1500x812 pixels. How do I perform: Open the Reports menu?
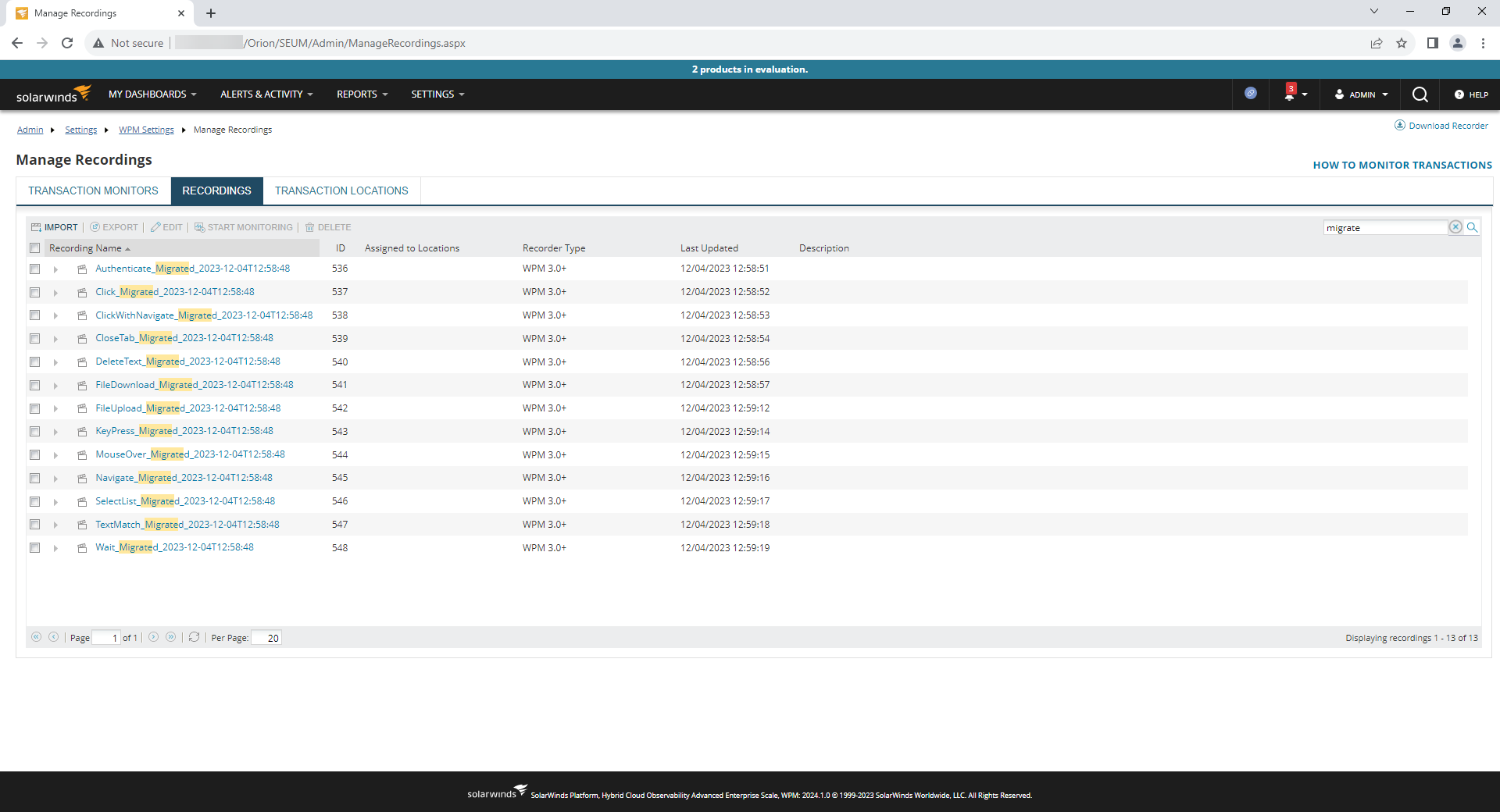361,94
